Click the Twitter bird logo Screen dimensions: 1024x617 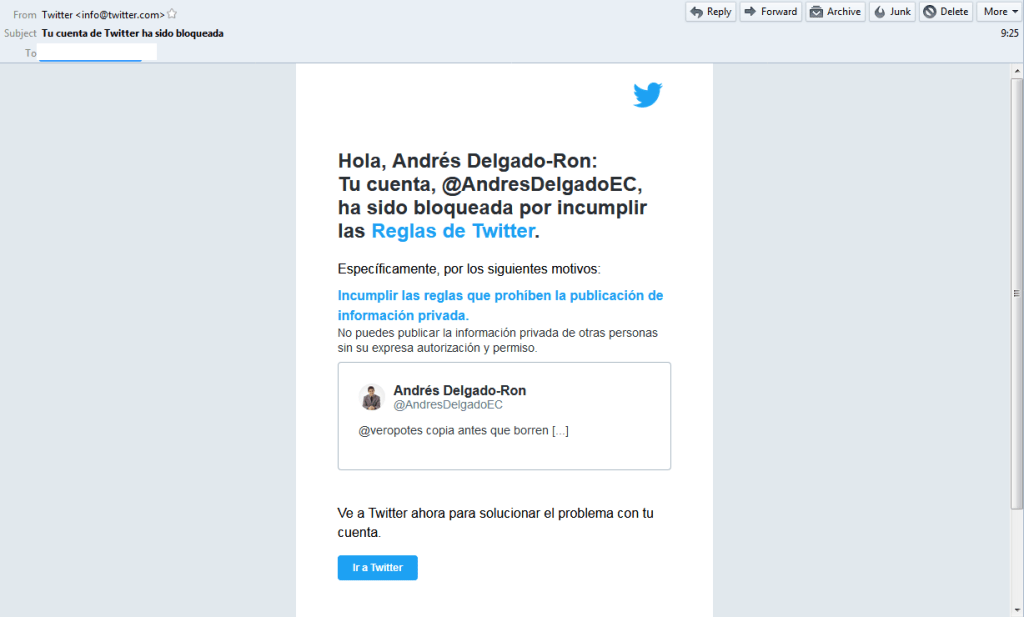(x=647, y=95)
